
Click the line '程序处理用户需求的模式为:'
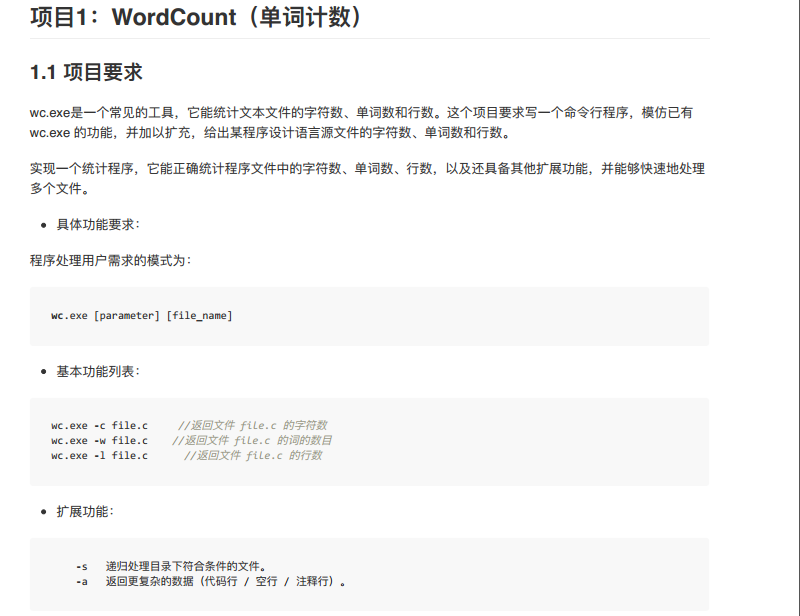click(x=111, y=260)
